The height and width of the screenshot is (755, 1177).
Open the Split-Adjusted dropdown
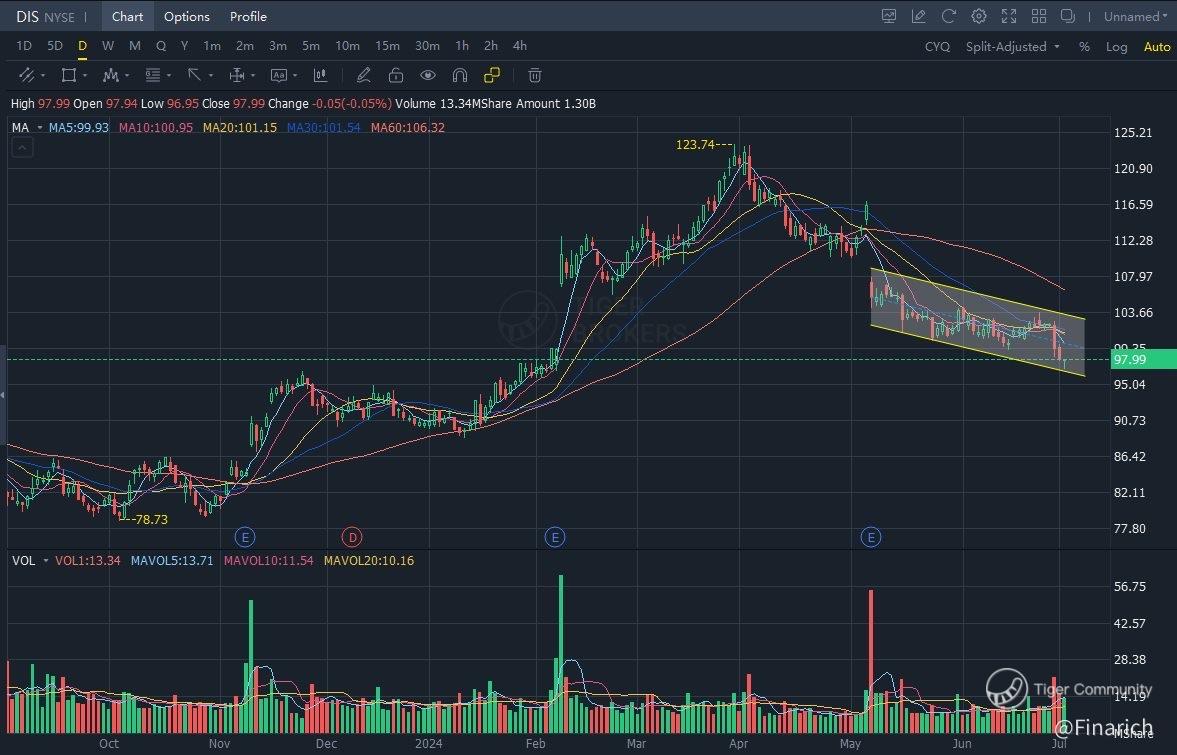1012,47
